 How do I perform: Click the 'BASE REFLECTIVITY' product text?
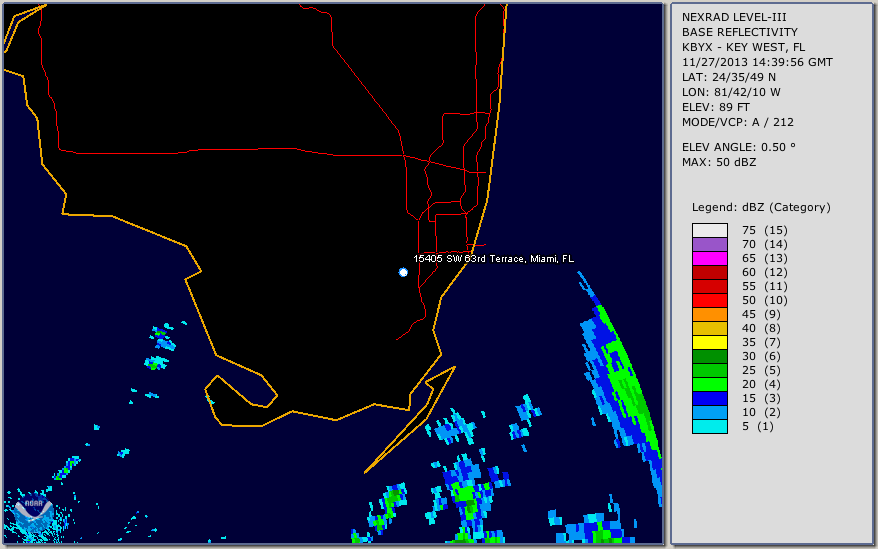(x=740, y=32)
